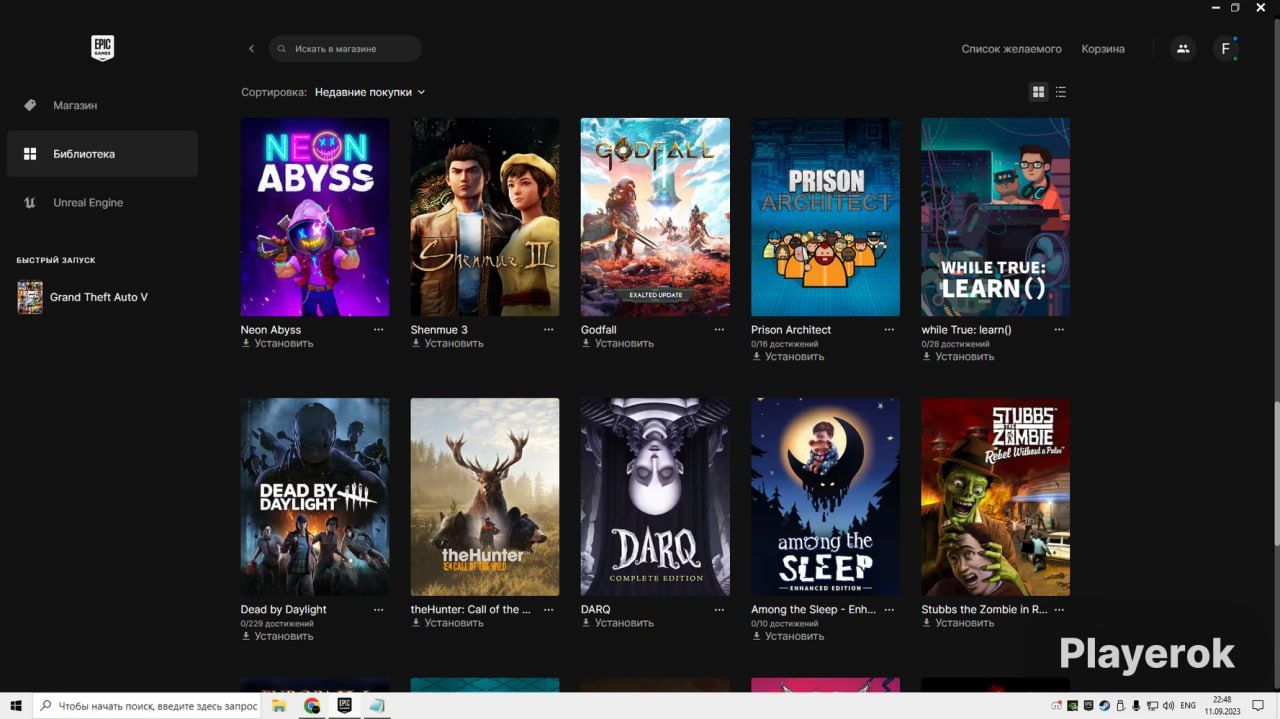Open the Dead by Daylight cover thumbnail
The width and height of the screenshot is (1280, 719).
tap(315, 497)
